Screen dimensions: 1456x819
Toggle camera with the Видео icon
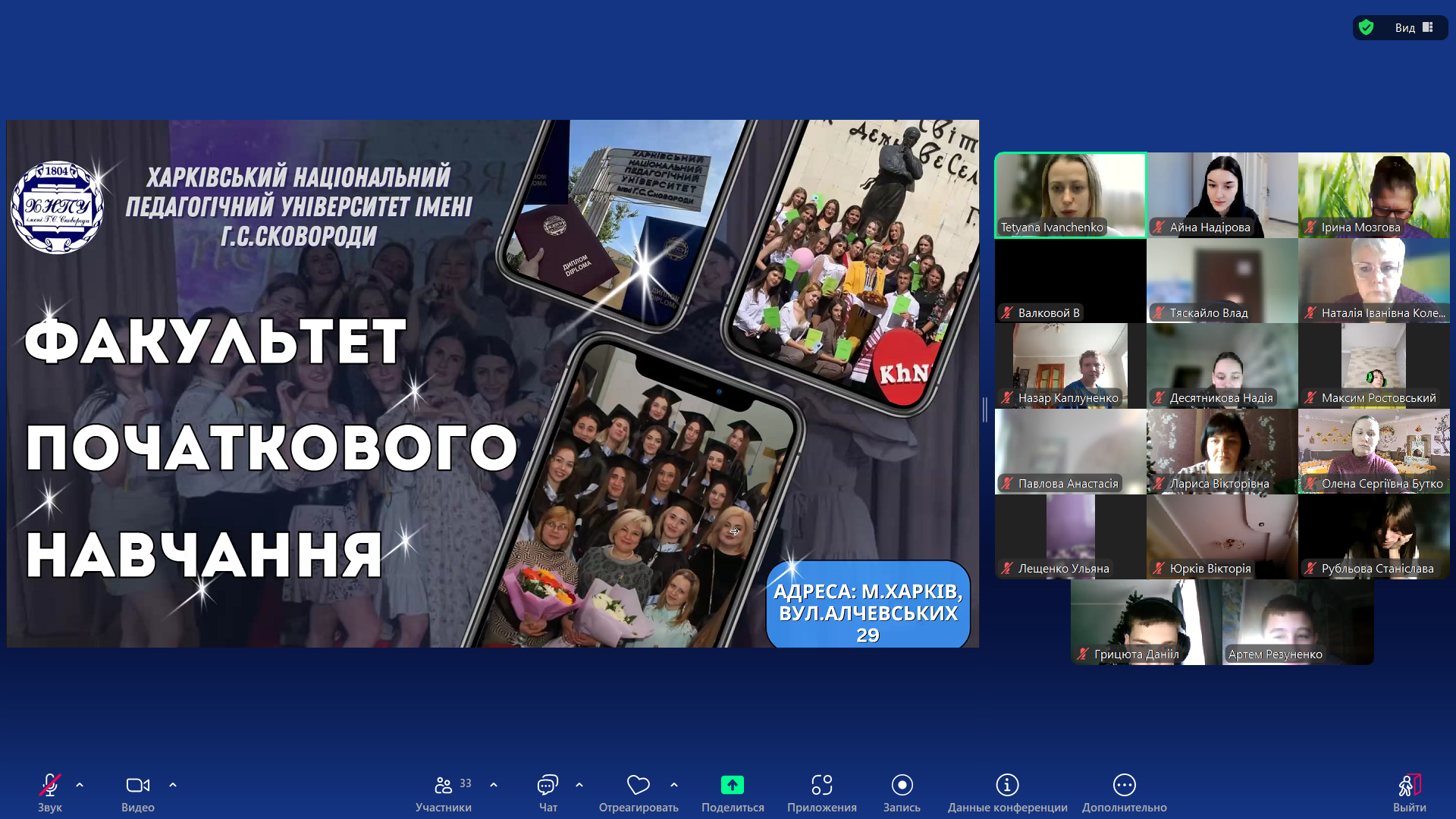click(138, 785)
